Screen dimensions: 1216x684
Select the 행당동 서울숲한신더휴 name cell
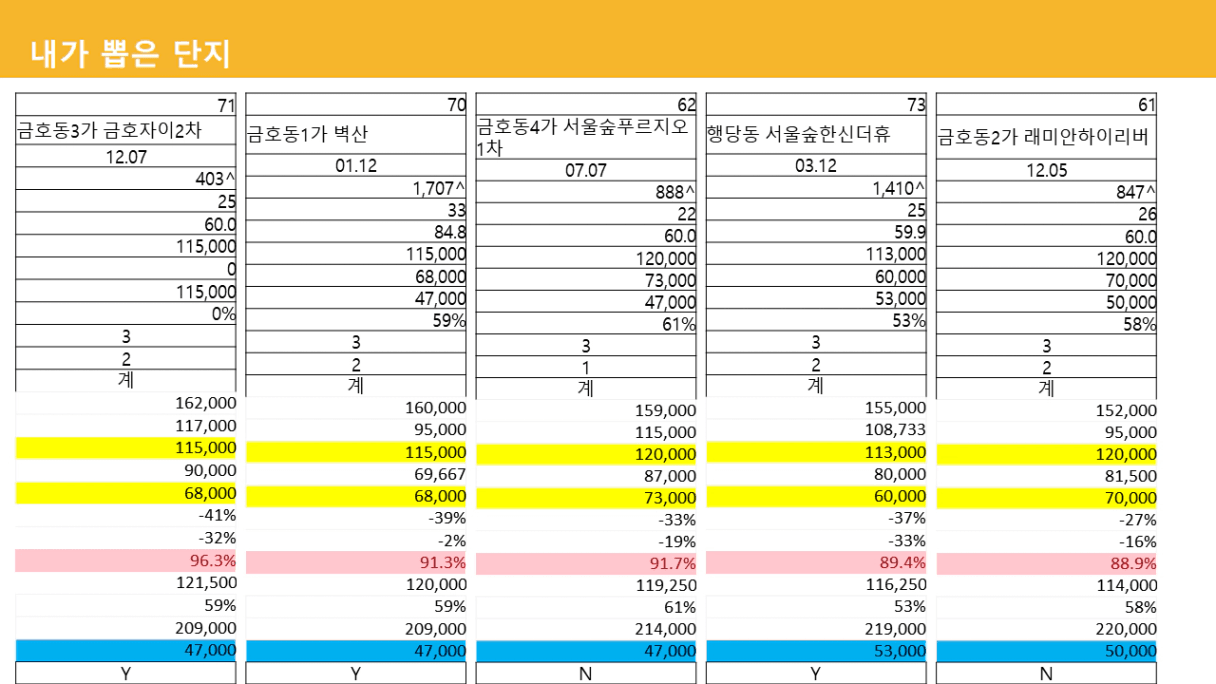pos(816,135)
